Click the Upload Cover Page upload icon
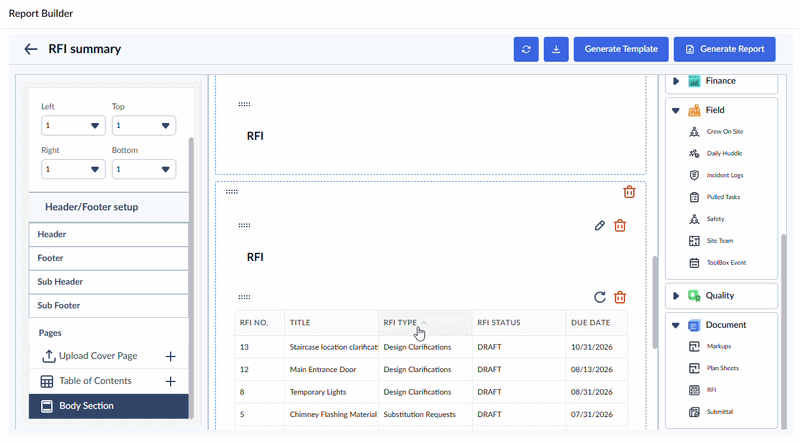 [x=48, y=356]
